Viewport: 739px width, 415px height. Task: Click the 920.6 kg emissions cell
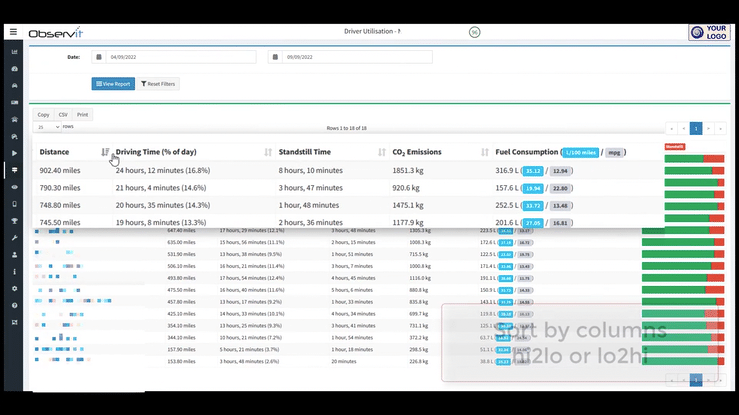[x=406, y=188]
